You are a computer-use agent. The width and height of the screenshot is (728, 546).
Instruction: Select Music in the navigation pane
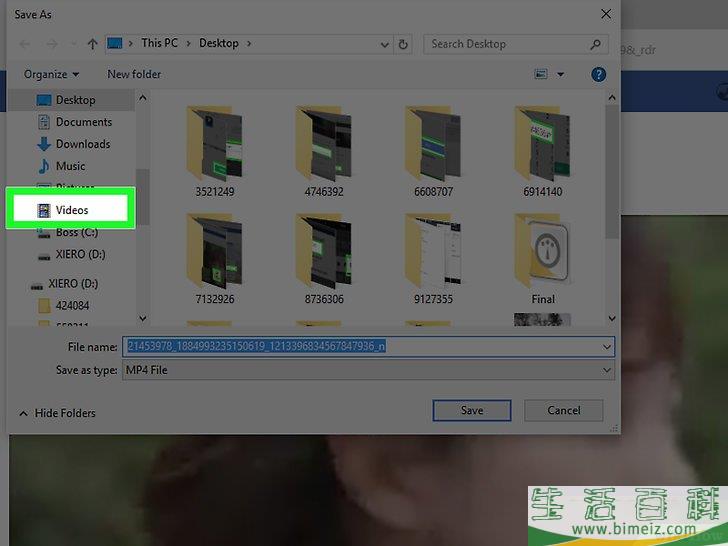71,166
